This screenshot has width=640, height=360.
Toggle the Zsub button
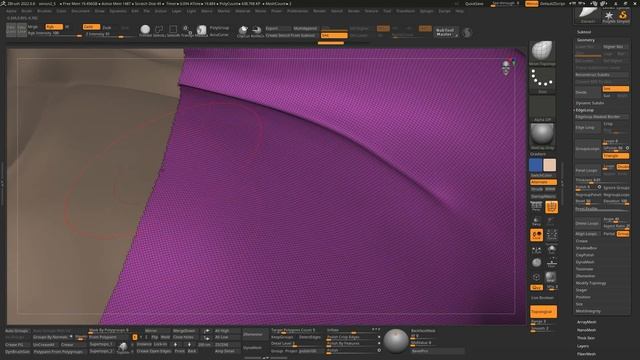(x=107, y=27)
